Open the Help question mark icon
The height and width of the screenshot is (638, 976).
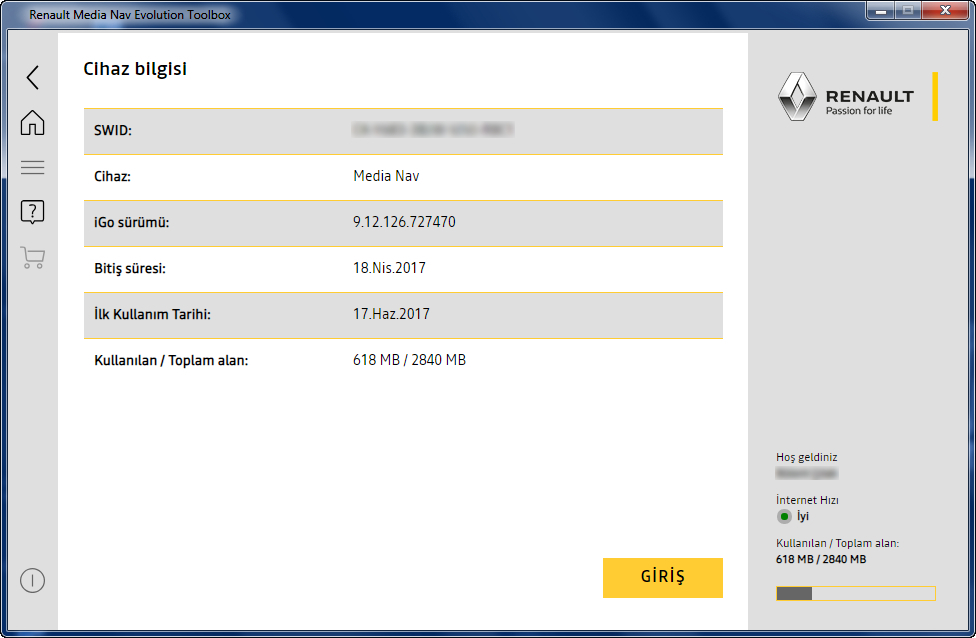[32, 212]
